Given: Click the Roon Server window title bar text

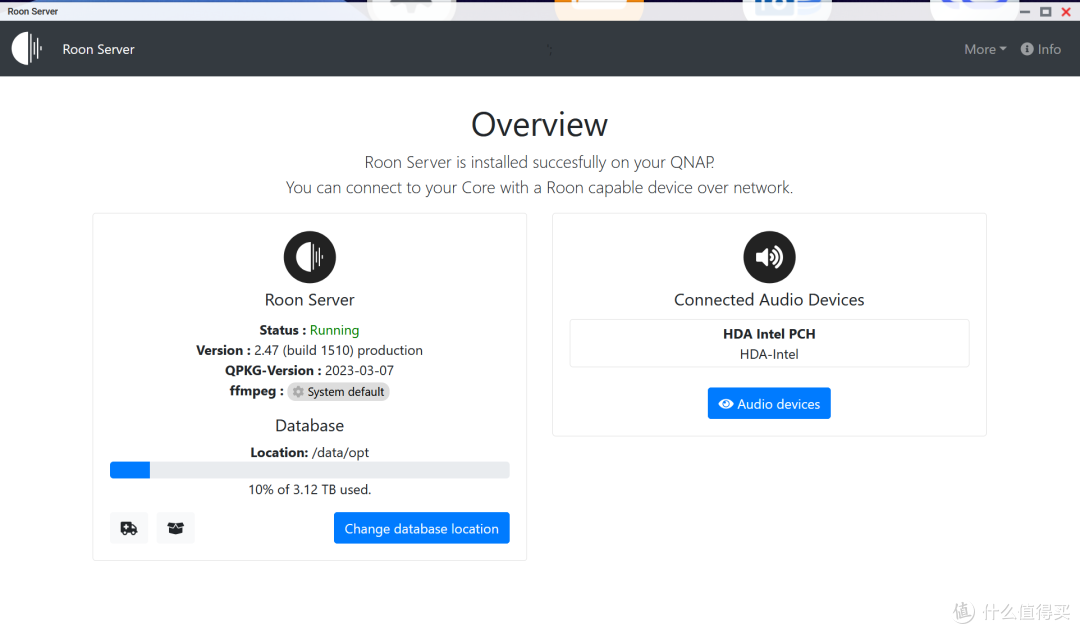Looking at the screenshot, I should click(32, 11).
